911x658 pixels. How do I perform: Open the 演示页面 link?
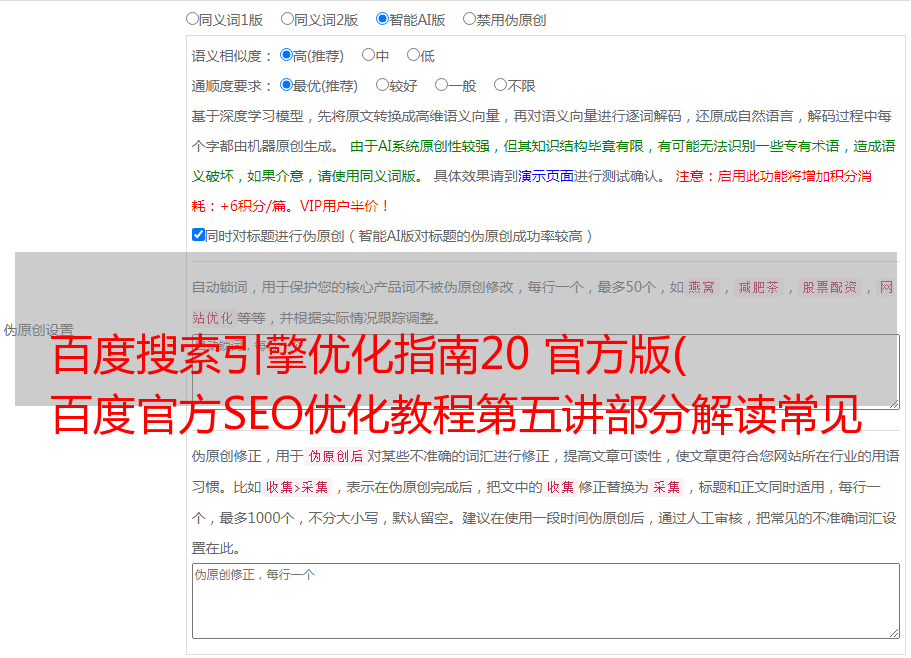pos(546,176)
